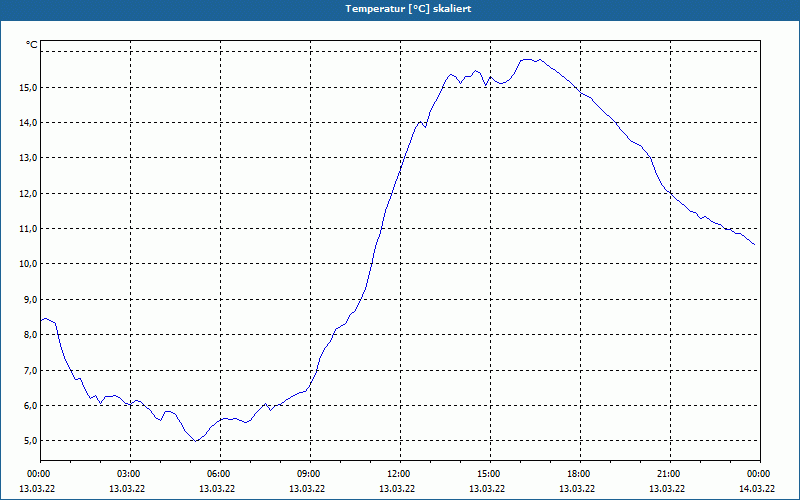Click the 13.03.22 date under 09:00
Viewport: 800px width, 500px height.
click(307, 489)
